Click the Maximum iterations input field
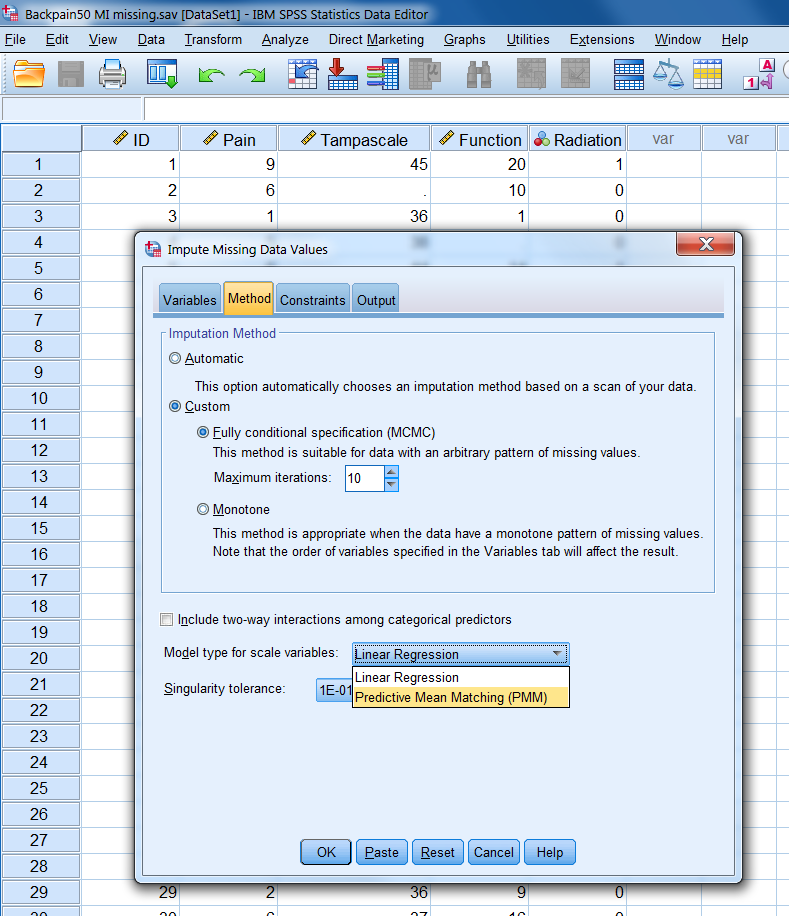The image size is (789, 916). pyautogui.click(x=363, y=479)
